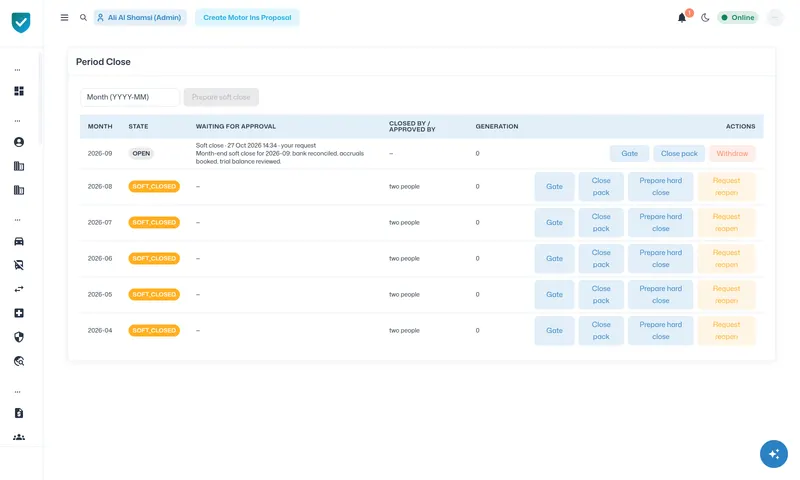The image size is (800, 480).
Task: Click the first building sidebar icon
Action: pyautogui.click(x=19, y=166)
